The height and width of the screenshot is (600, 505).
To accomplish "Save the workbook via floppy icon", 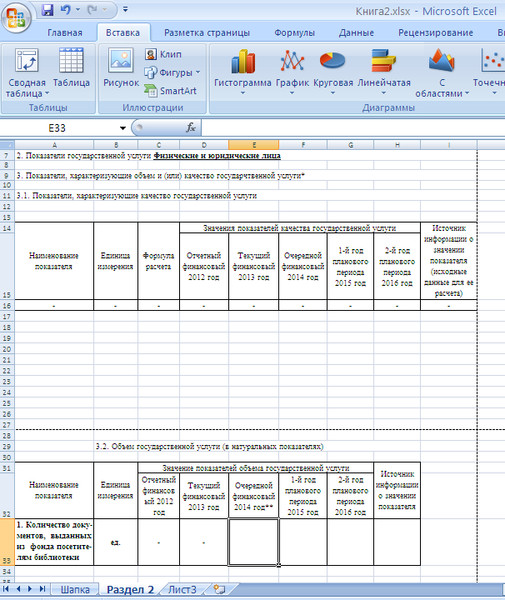I will (47, 10).
